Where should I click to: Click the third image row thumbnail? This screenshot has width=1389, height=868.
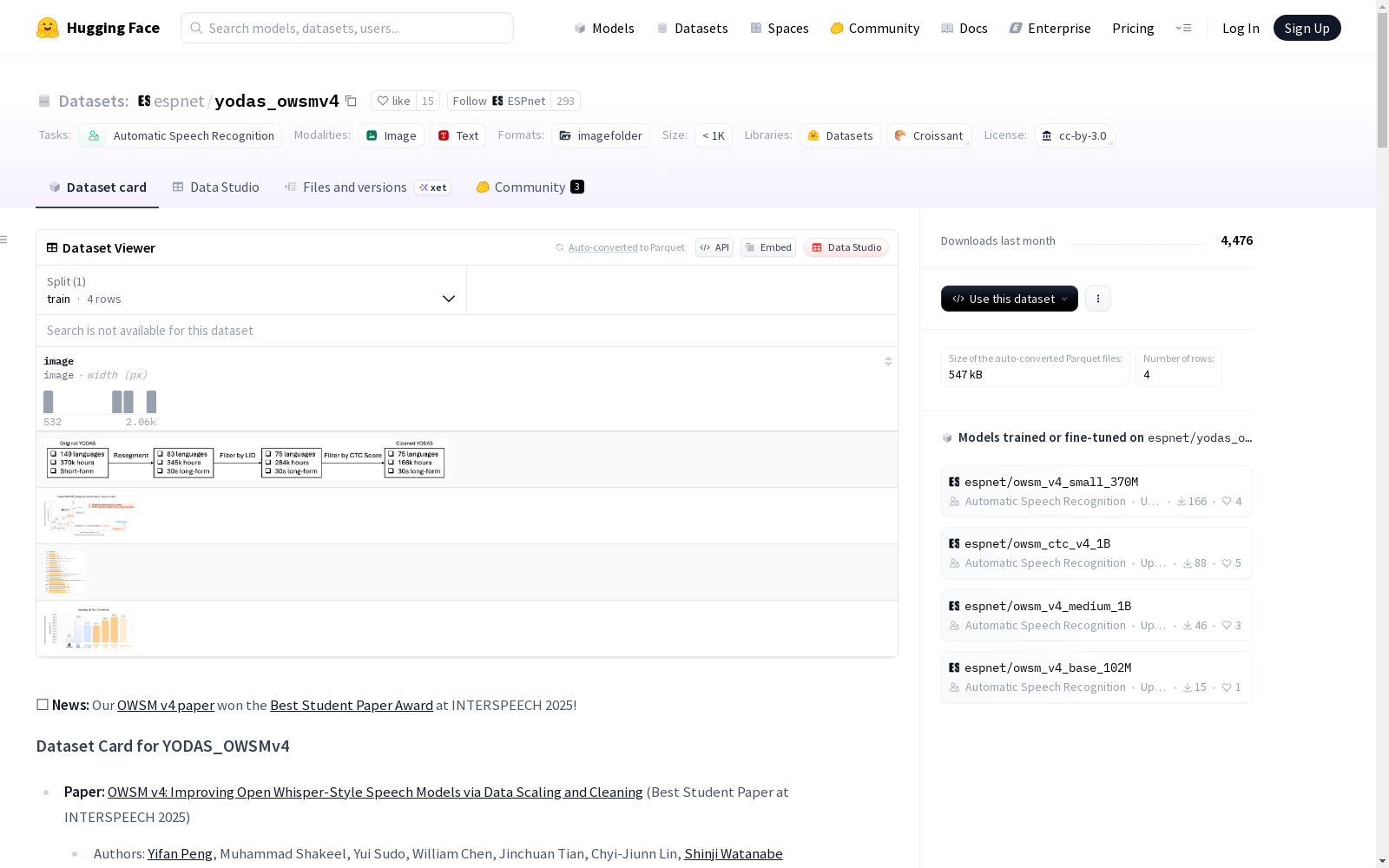coord(64,572)
